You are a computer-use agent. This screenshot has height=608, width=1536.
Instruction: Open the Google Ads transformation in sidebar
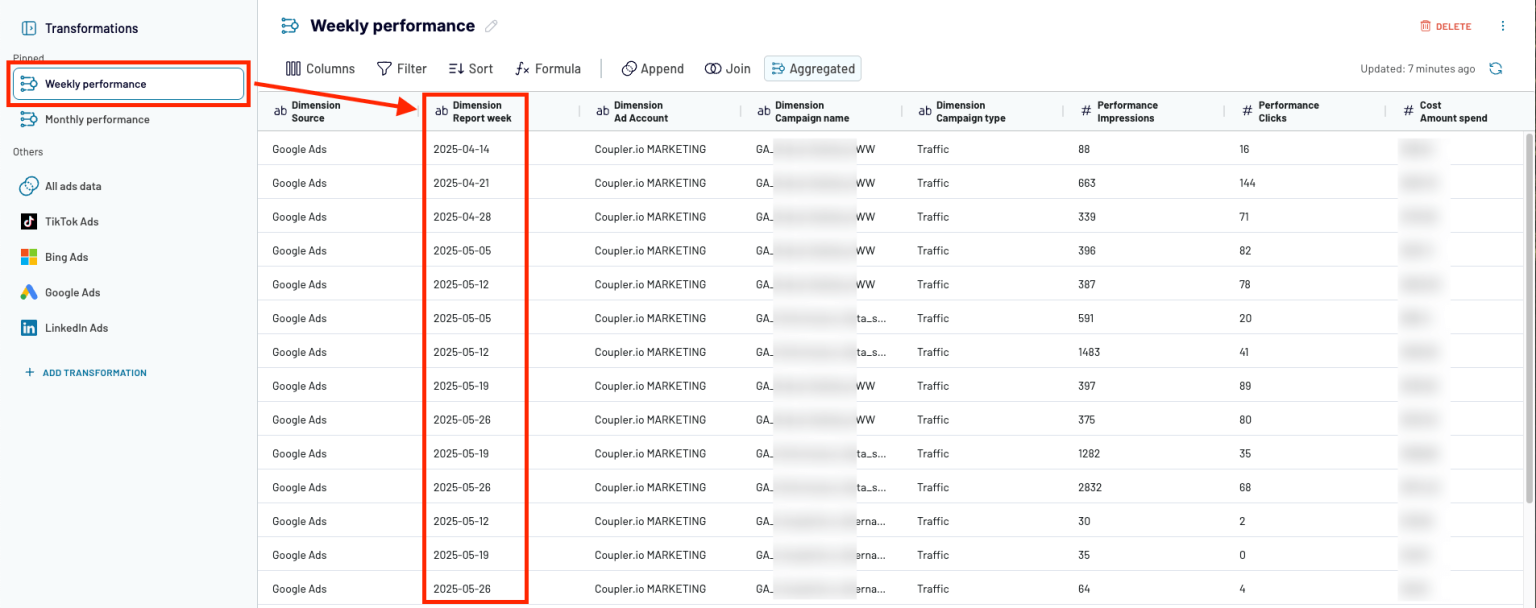(x=72, y=293)
